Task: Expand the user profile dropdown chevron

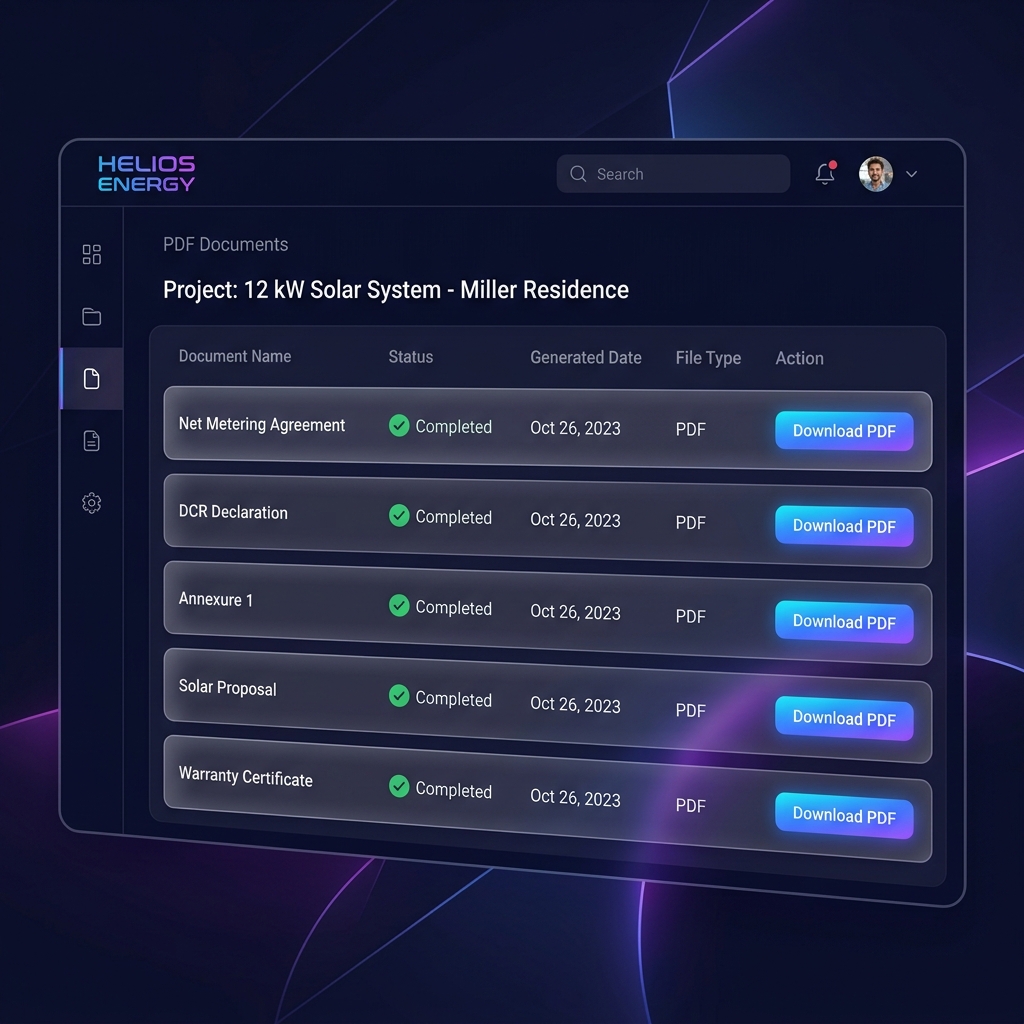Action: click(x=912, y=174)
